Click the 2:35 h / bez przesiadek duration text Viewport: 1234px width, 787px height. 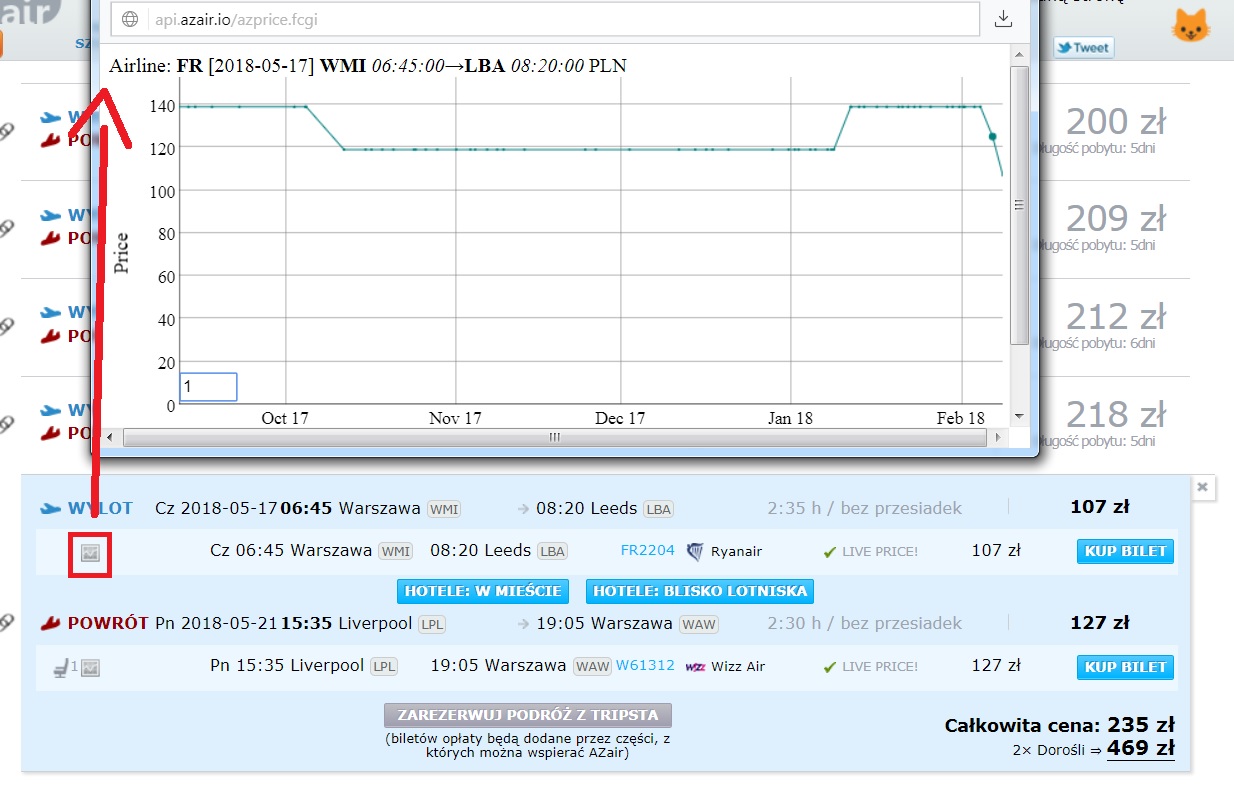tap(865, 508)
